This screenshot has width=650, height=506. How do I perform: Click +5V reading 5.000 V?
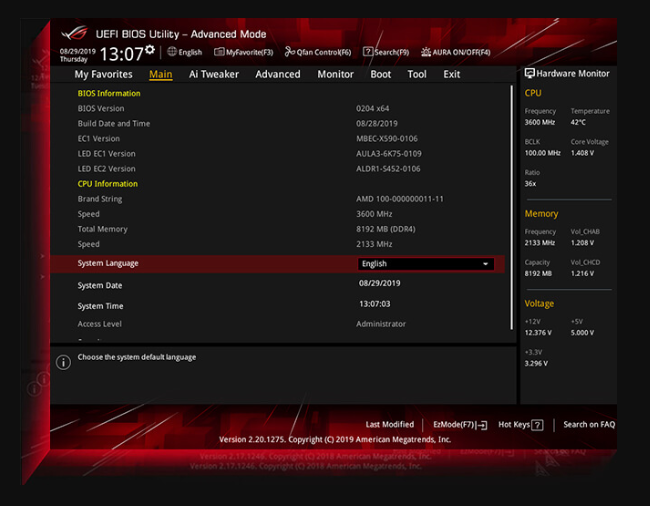click(x=582, y=333)
